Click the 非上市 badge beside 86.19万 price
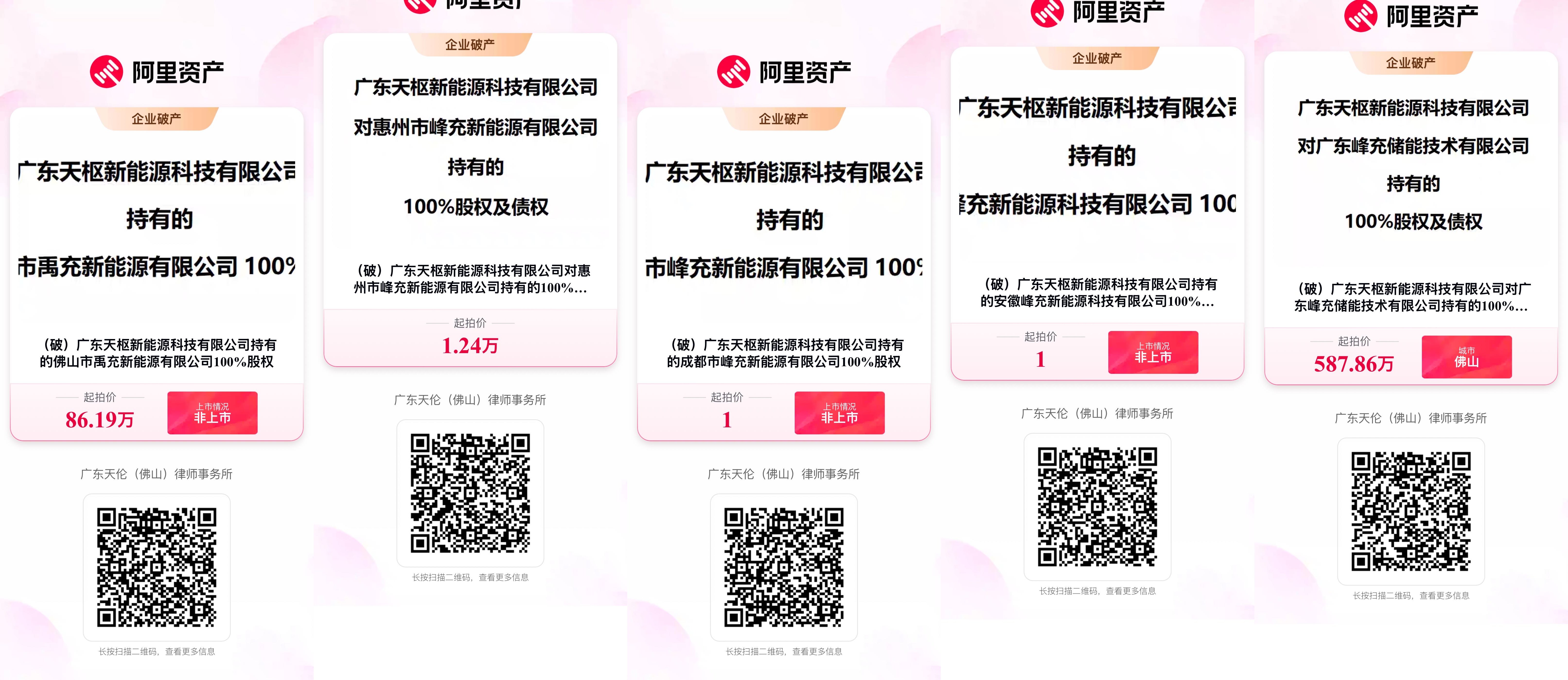 click(x=212, y=413)
